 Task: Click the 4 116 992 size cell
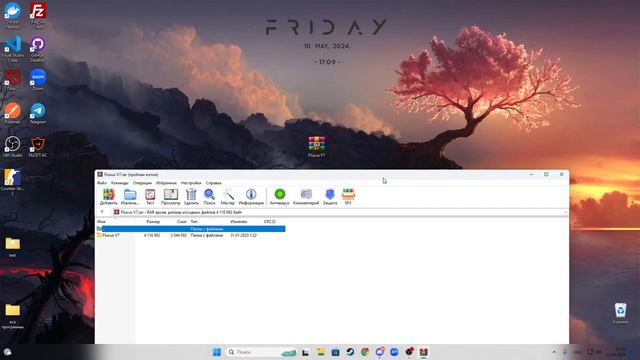[x=152, y=236]
